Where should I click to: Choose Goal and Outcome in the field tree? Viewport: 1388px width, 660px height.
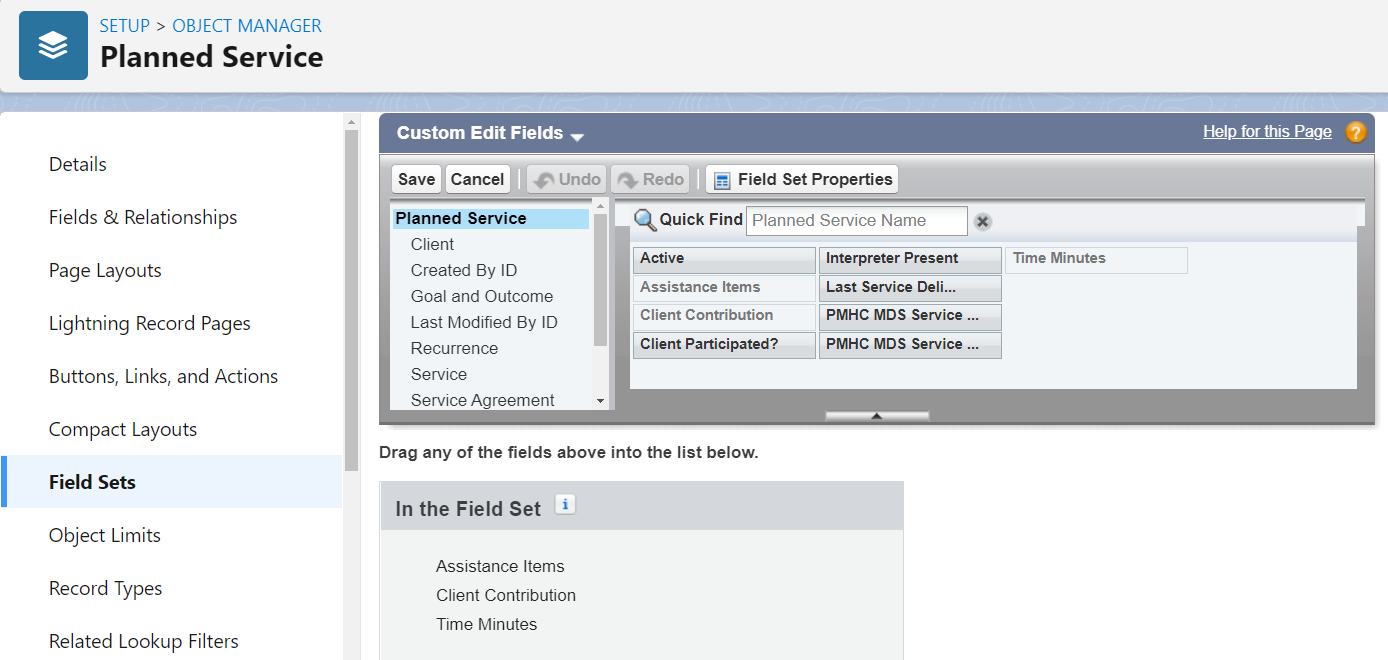(481, 296)
